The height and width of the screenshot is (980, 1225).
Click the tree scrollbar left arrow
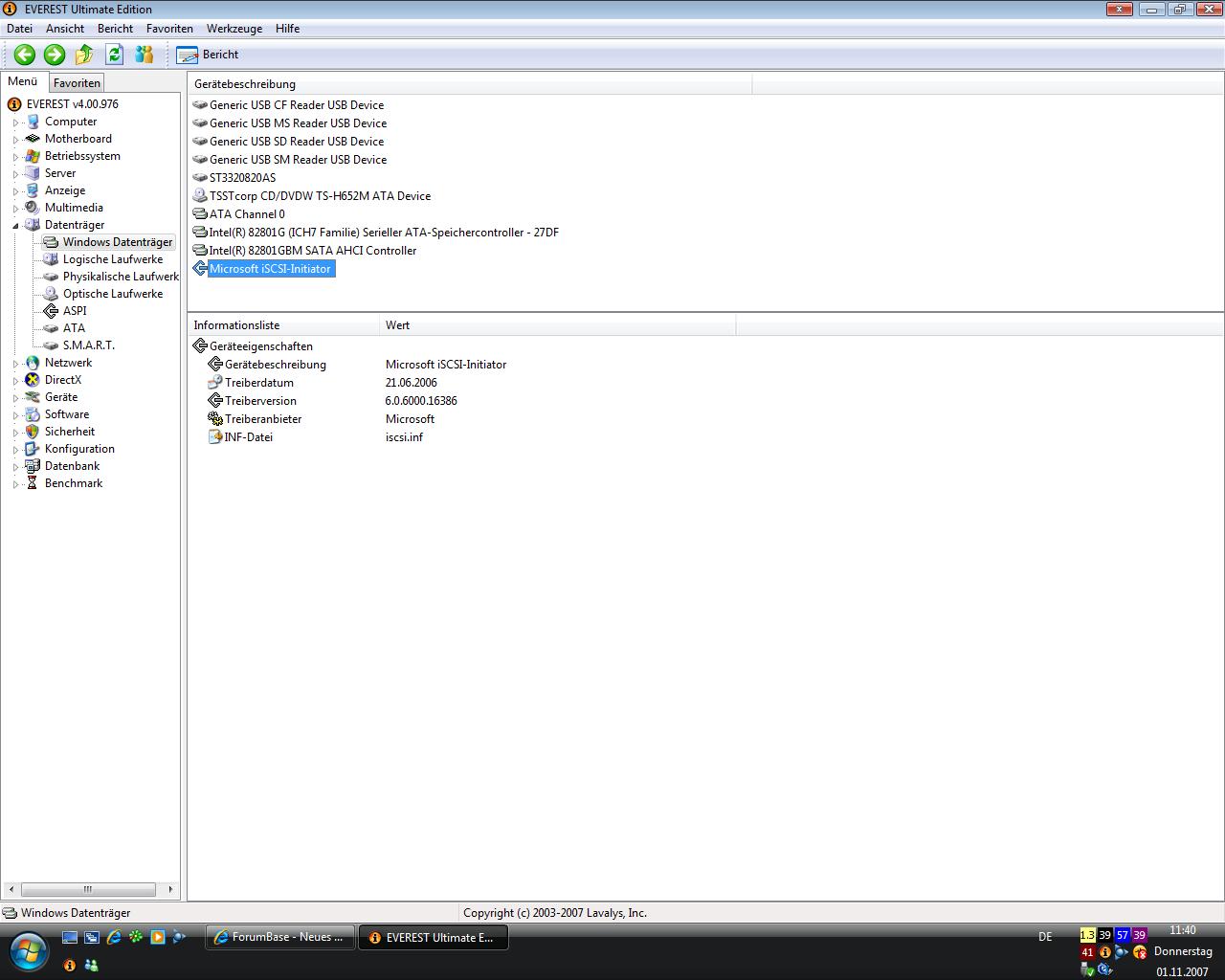[x=11, y=889]
